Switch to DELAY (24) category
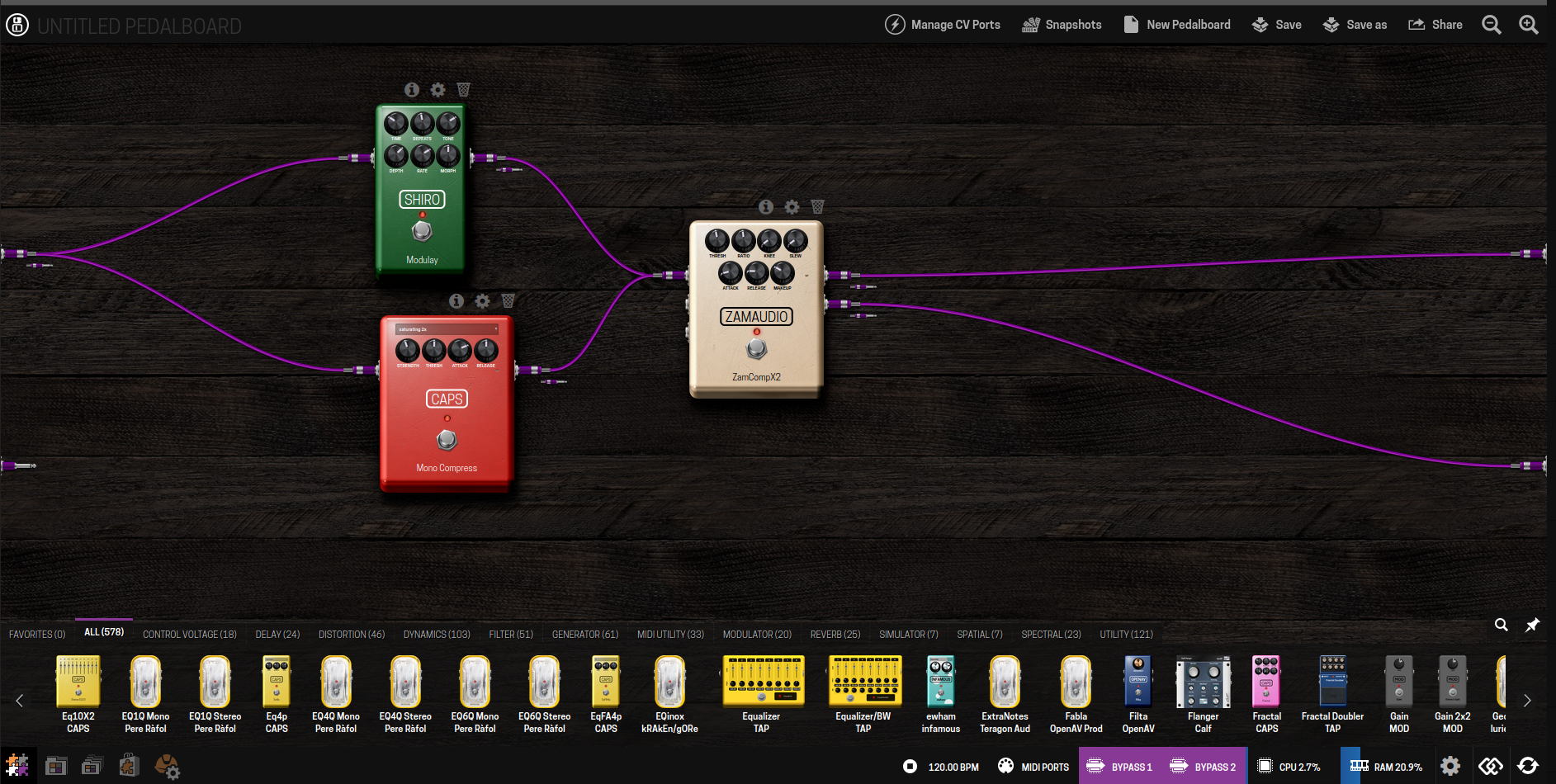This screenshot has width=1556, height=784. (277, 635)
